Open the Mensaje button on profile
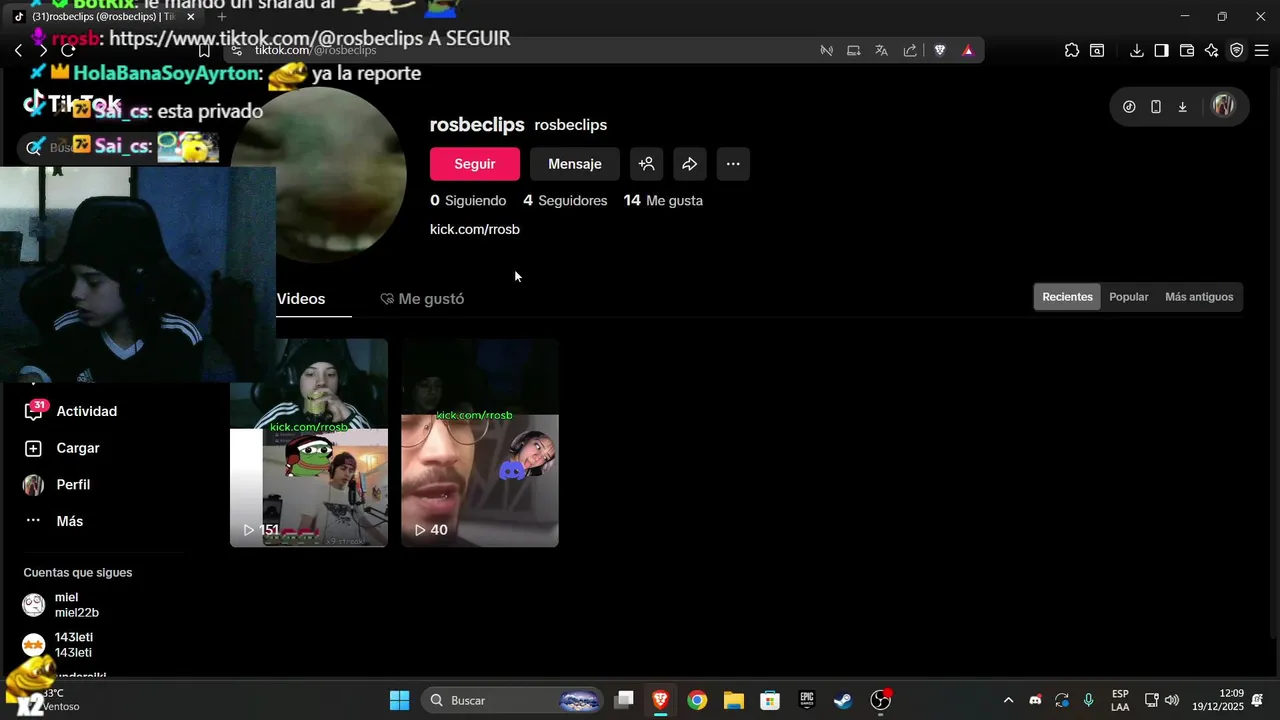 click(x=575, y=164)
